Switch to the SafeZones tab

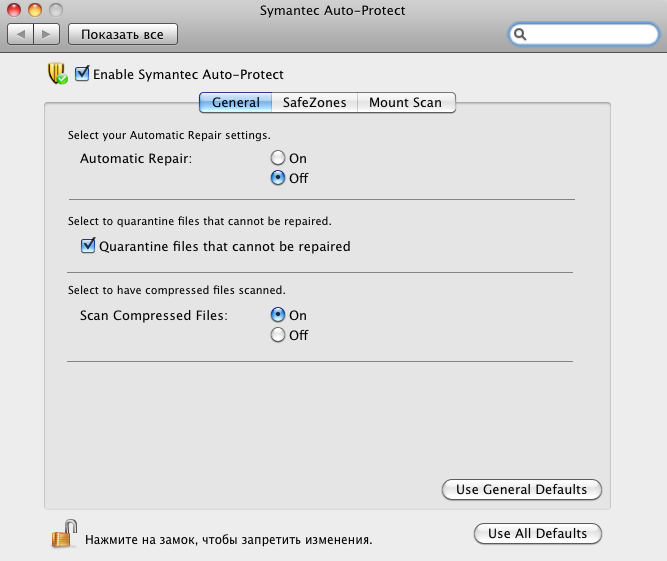pos(314,102)
